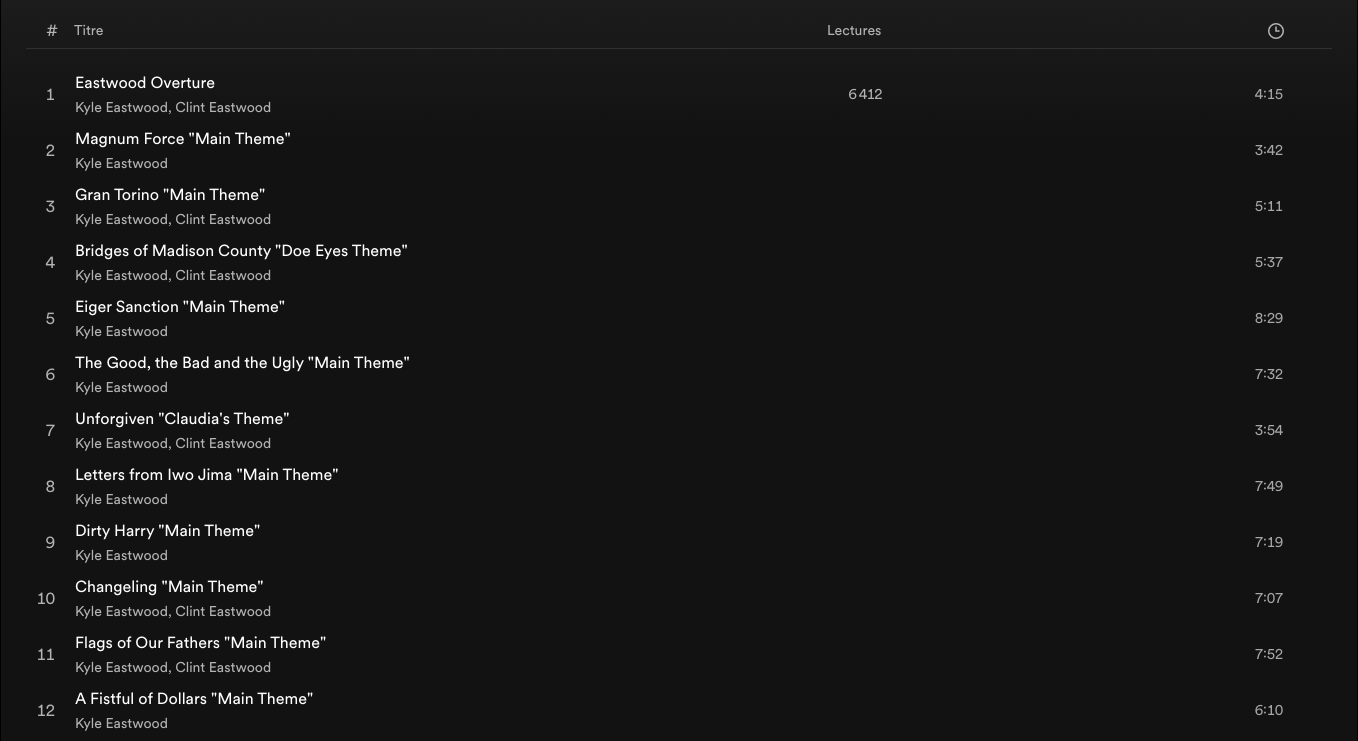
Task: Select Gran Torino "Main Theme" track title
Action: (x=170, y=195)
